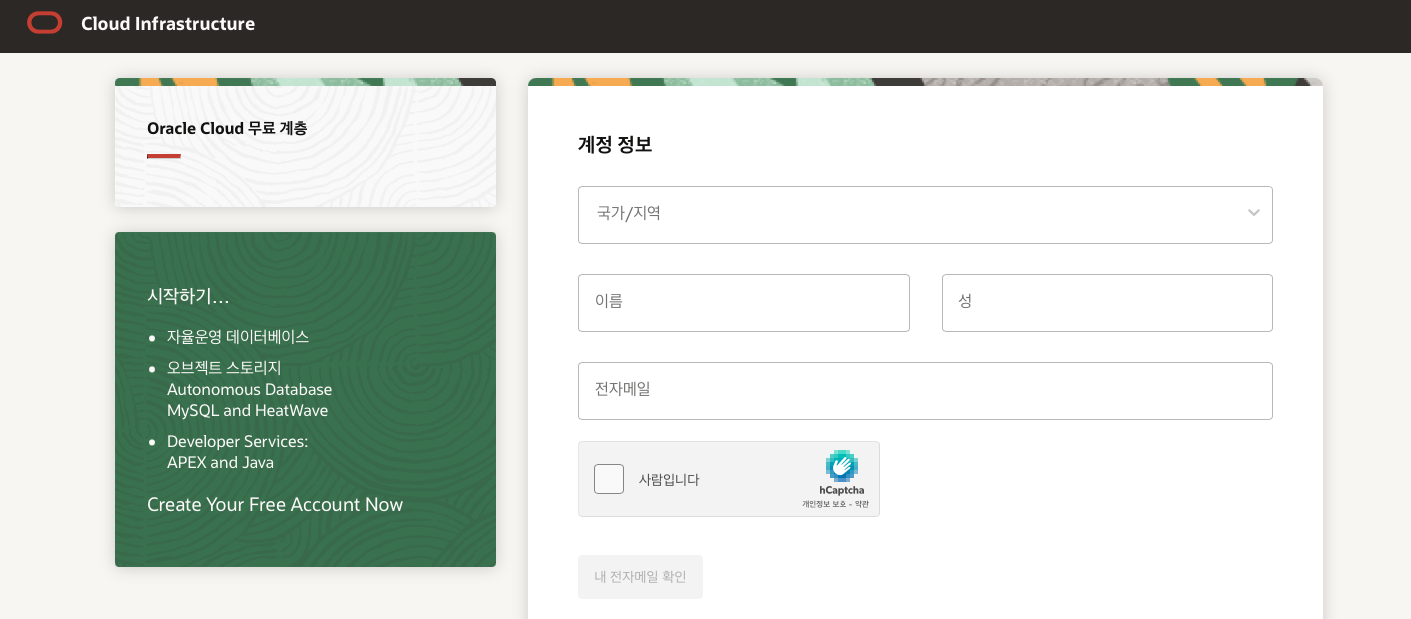Focus the 성 last name field

1107,303
